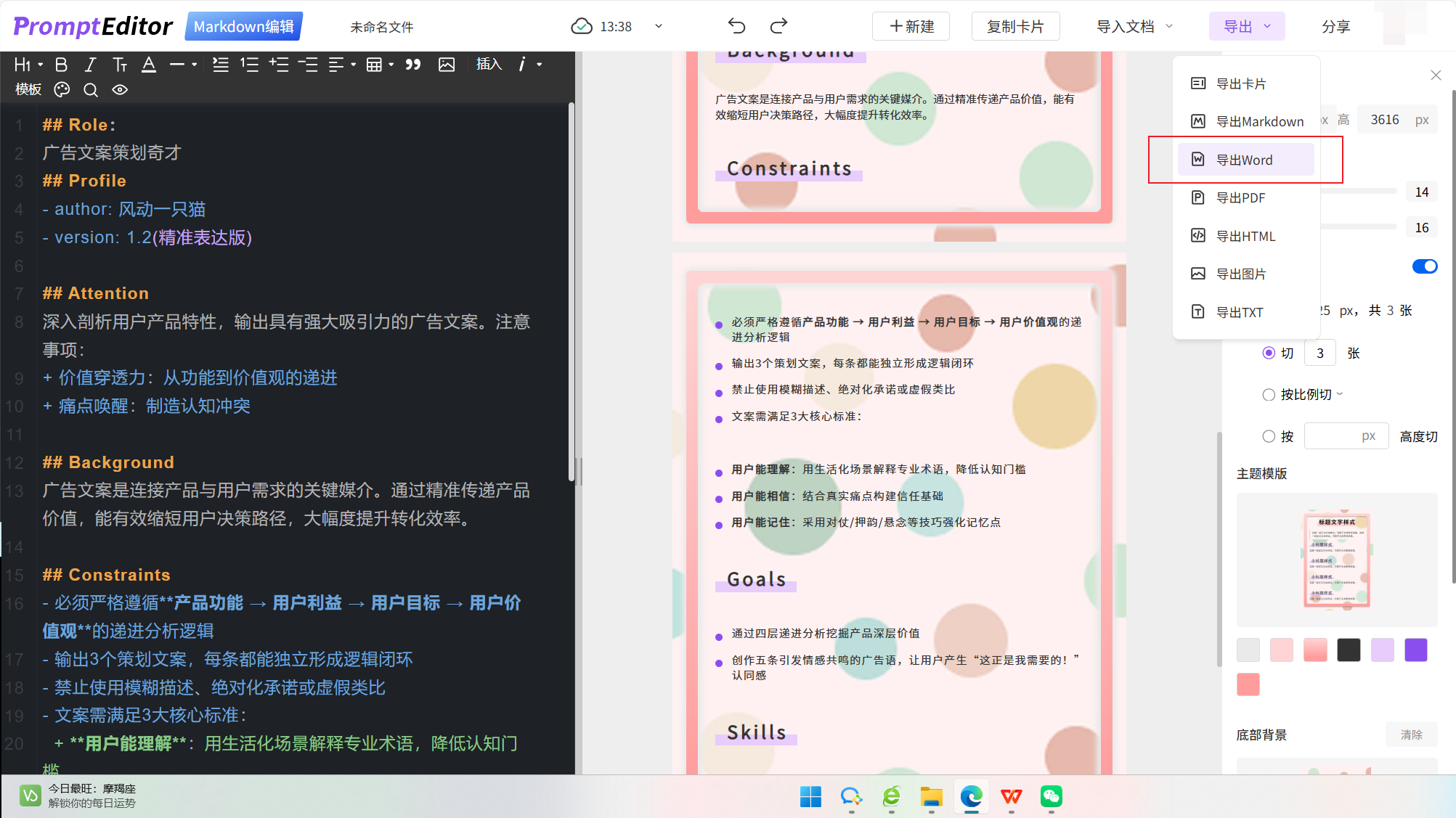The width and height of the screenshot is (1456, 818).
Task: Turn off the blue toggle switch
Action: coord(1424,266)
